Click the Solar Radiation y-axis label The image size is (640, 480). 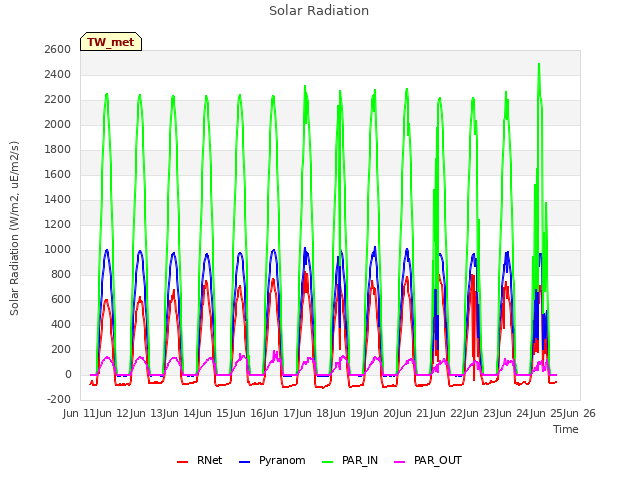point(14,228)
